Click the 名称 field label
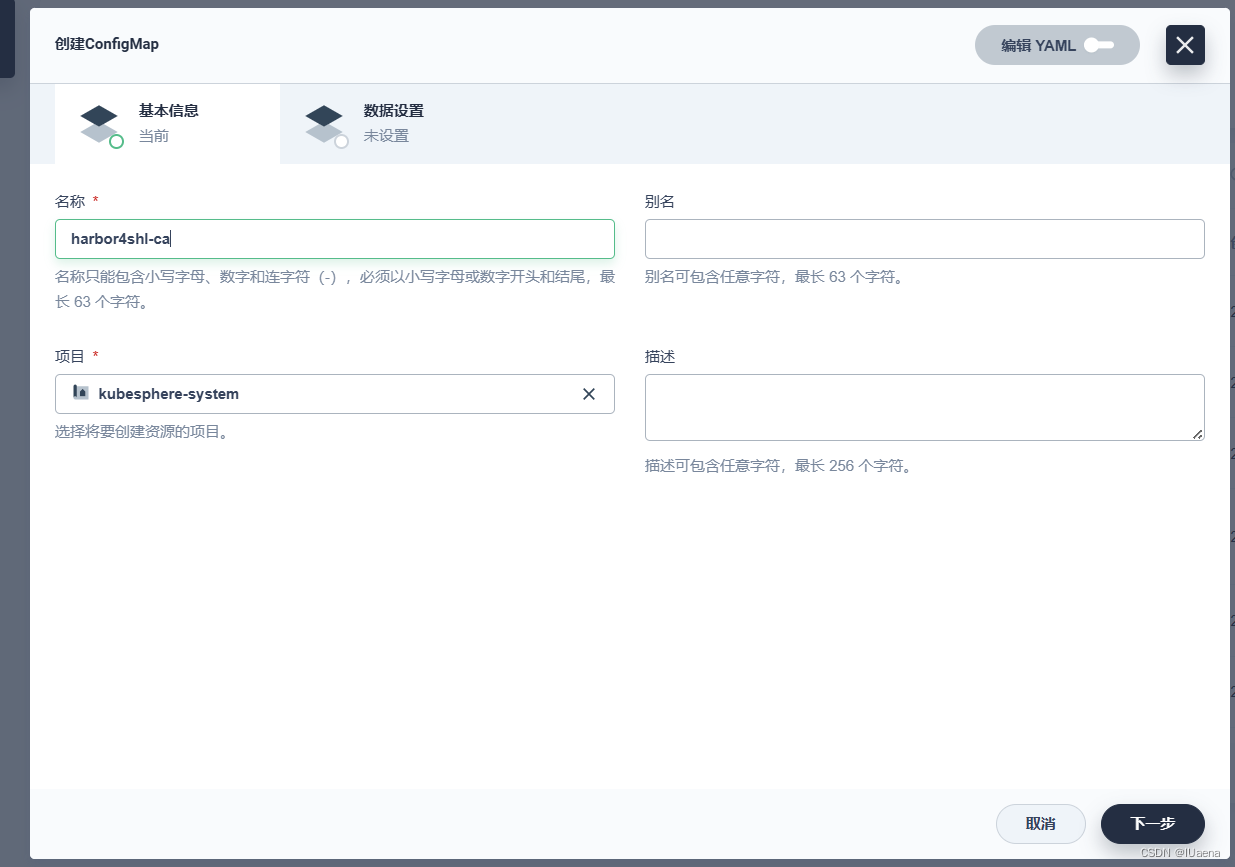This screenshot has height=867, width=1235. pos(70,201)
